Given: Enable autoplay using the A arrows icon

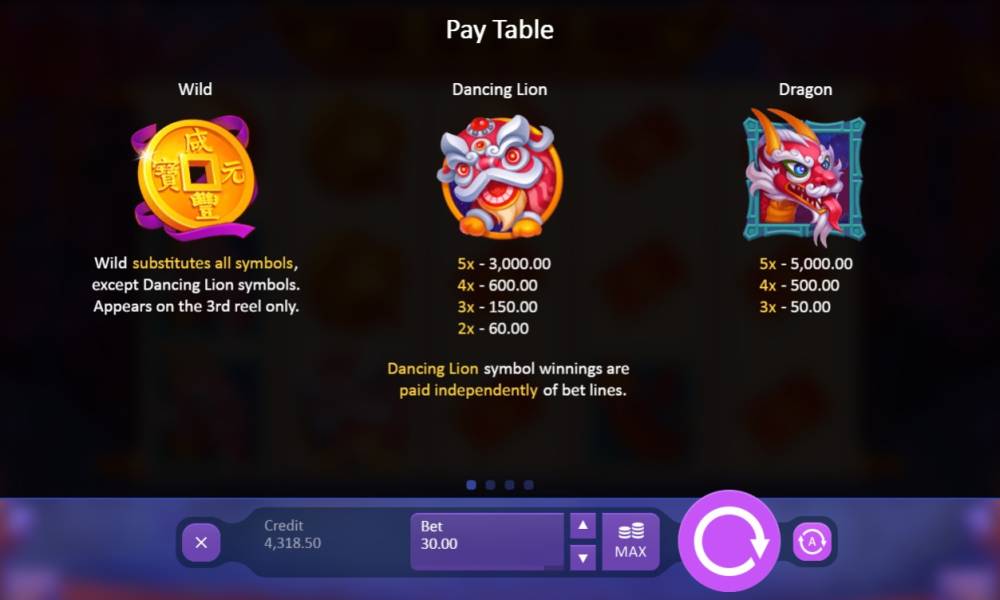Looking at the screenshot, I should tap(812, 542).
